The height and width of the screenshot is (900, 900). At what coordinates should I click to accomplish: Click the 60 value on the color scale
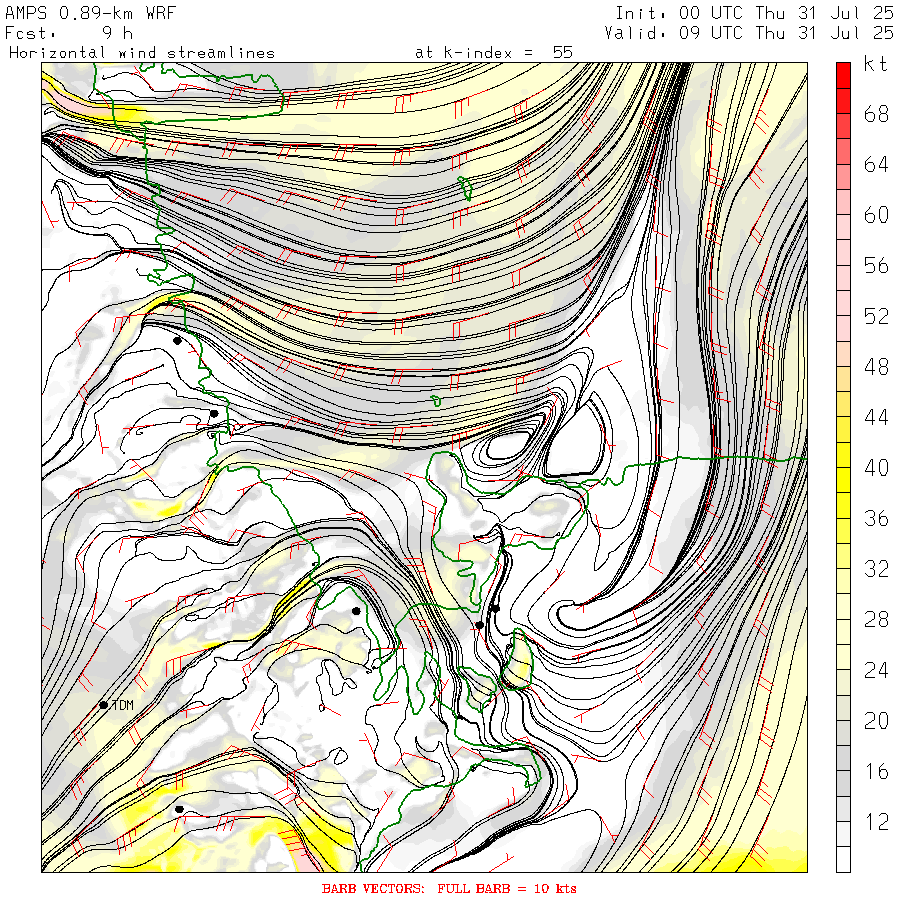876,215
